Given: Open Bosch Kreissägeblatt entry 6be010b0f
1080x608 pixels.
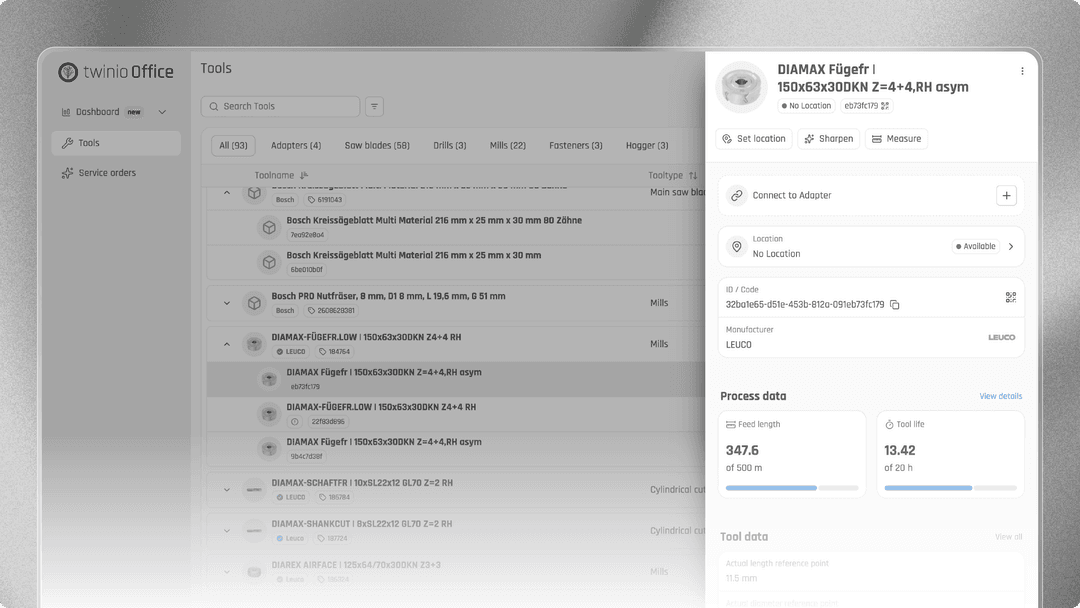Looking at the screenshot, I should pos(455,262).
